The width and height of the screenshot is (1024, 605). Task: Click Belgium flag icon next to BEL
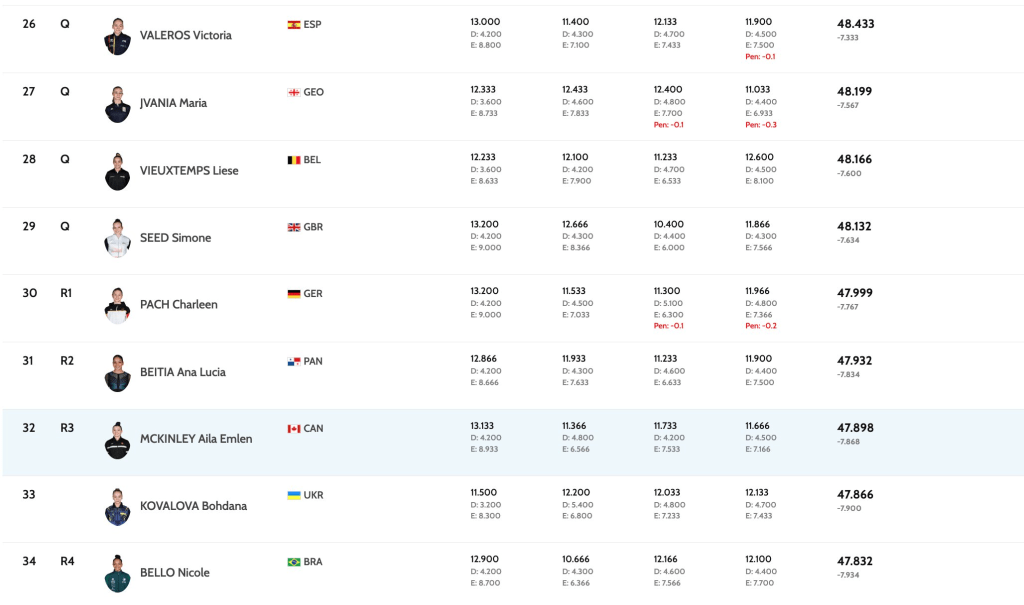tap(294, 159)
